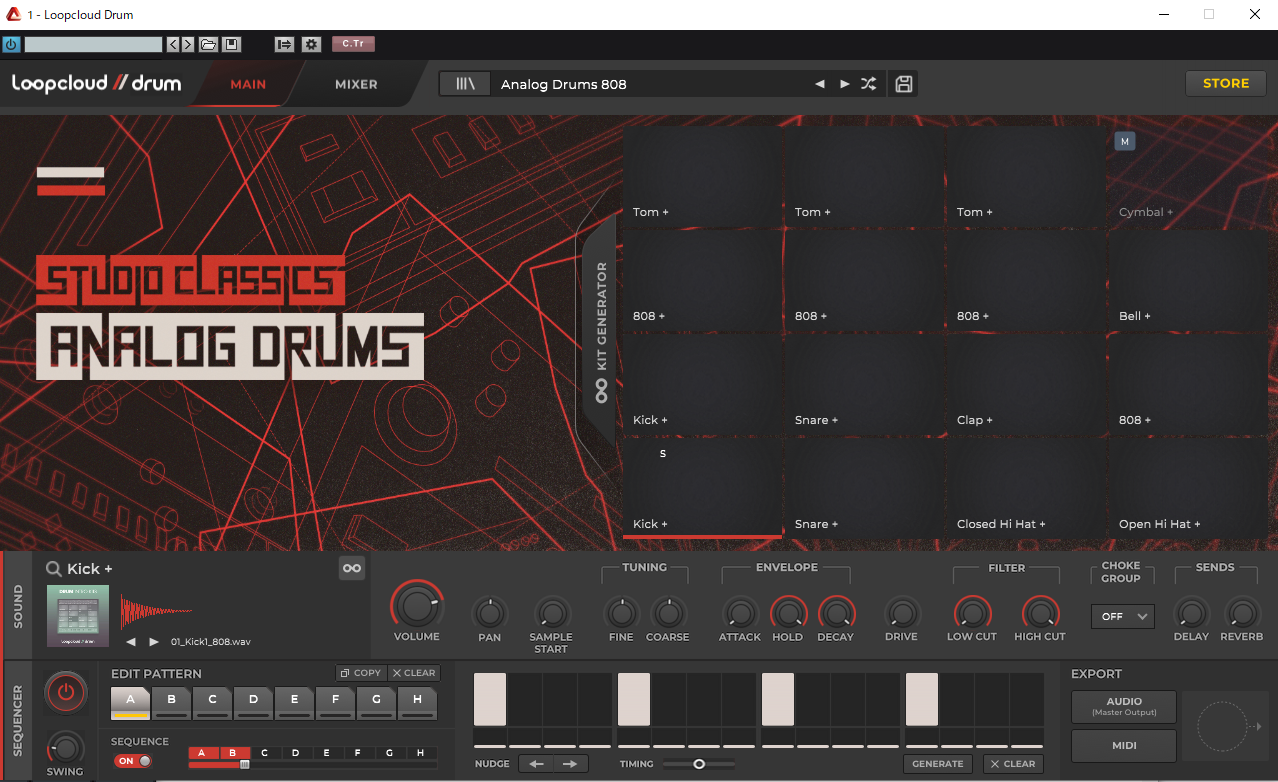1278x782 pixels.
Task: Click the search magnifier beside Kick +
Action: click(x=54, y=569)
